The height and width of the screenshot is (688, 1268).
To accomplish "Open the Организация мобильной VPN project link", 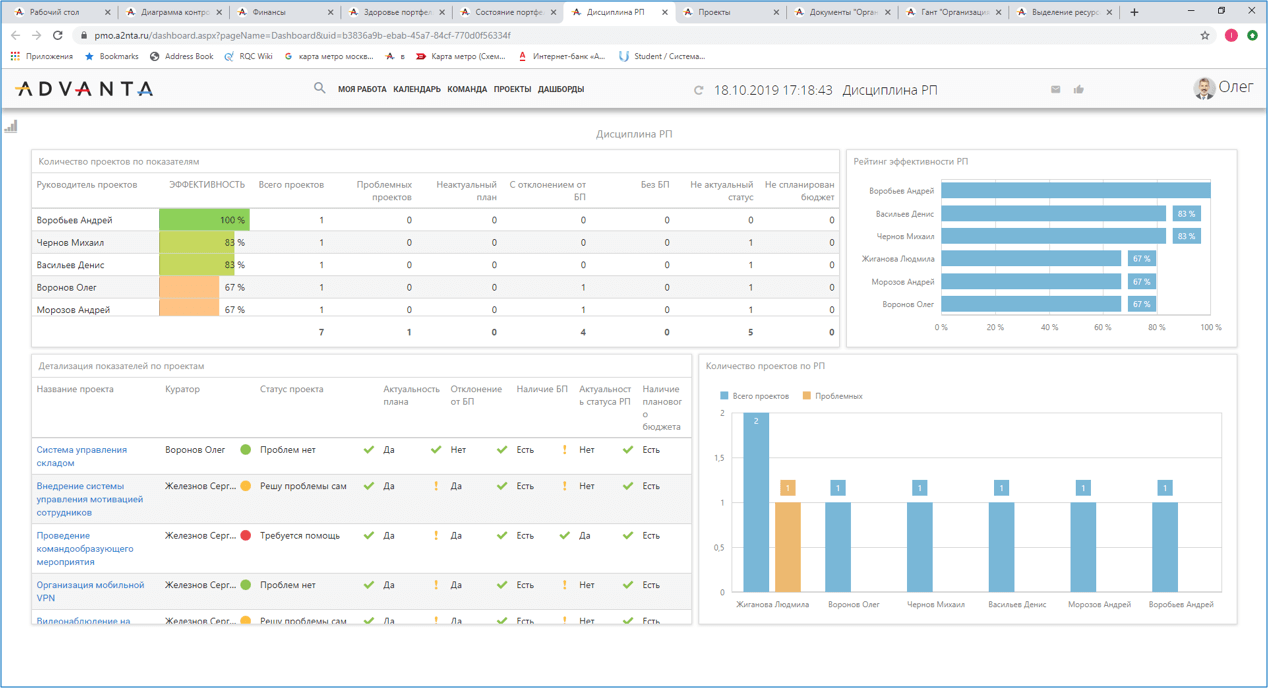I will pyautogui.click(x=90, y=591).
